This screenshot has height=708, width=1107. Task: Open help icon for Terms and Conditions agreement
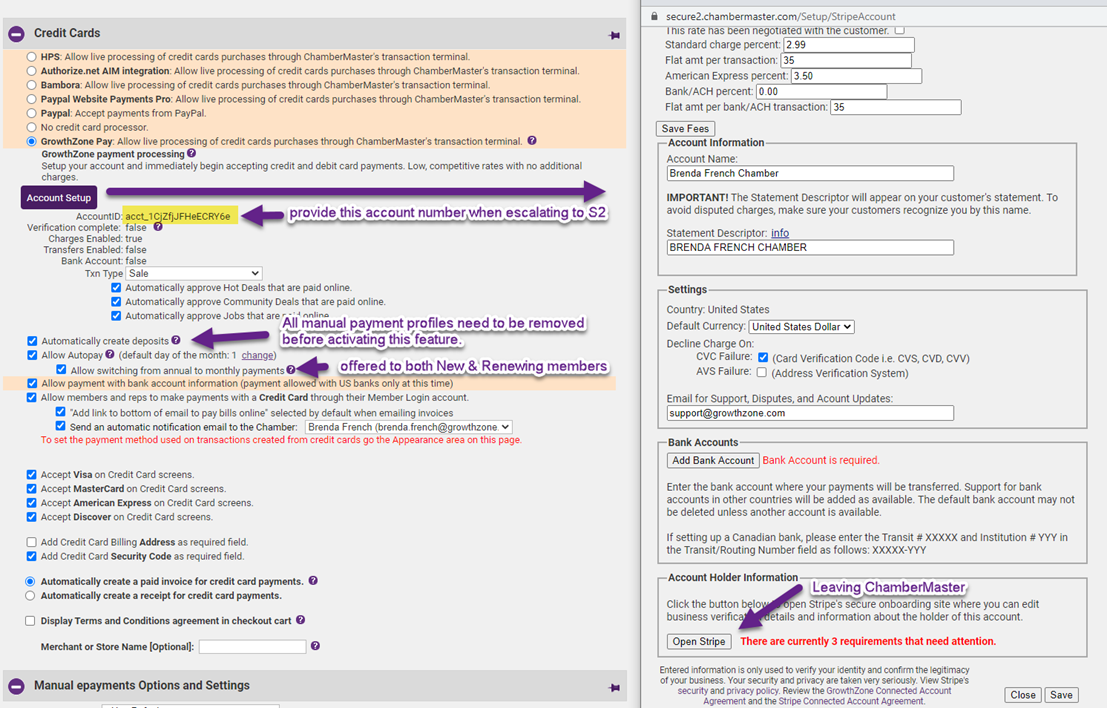pos(300,621)
